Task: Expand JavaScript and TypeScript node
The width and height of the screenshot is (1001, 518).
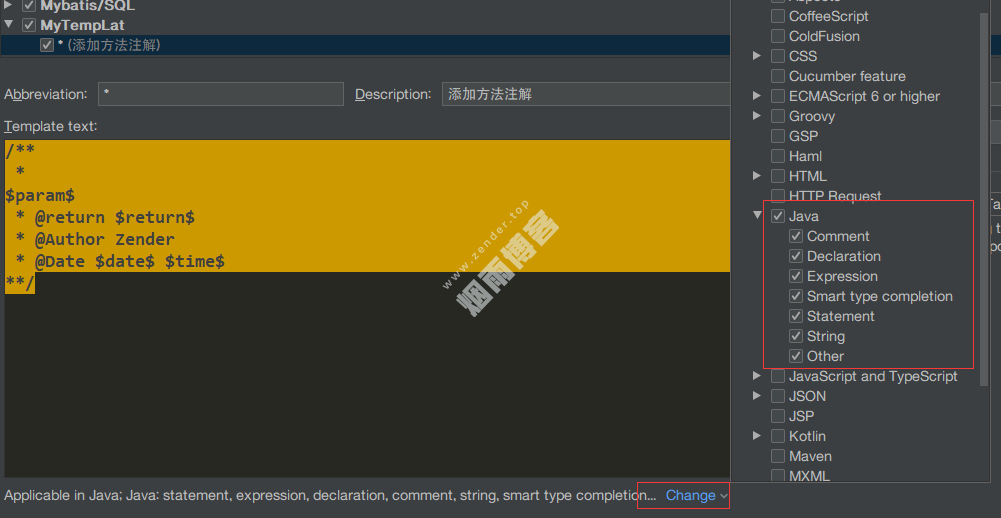Action: (x=758, y=376)
